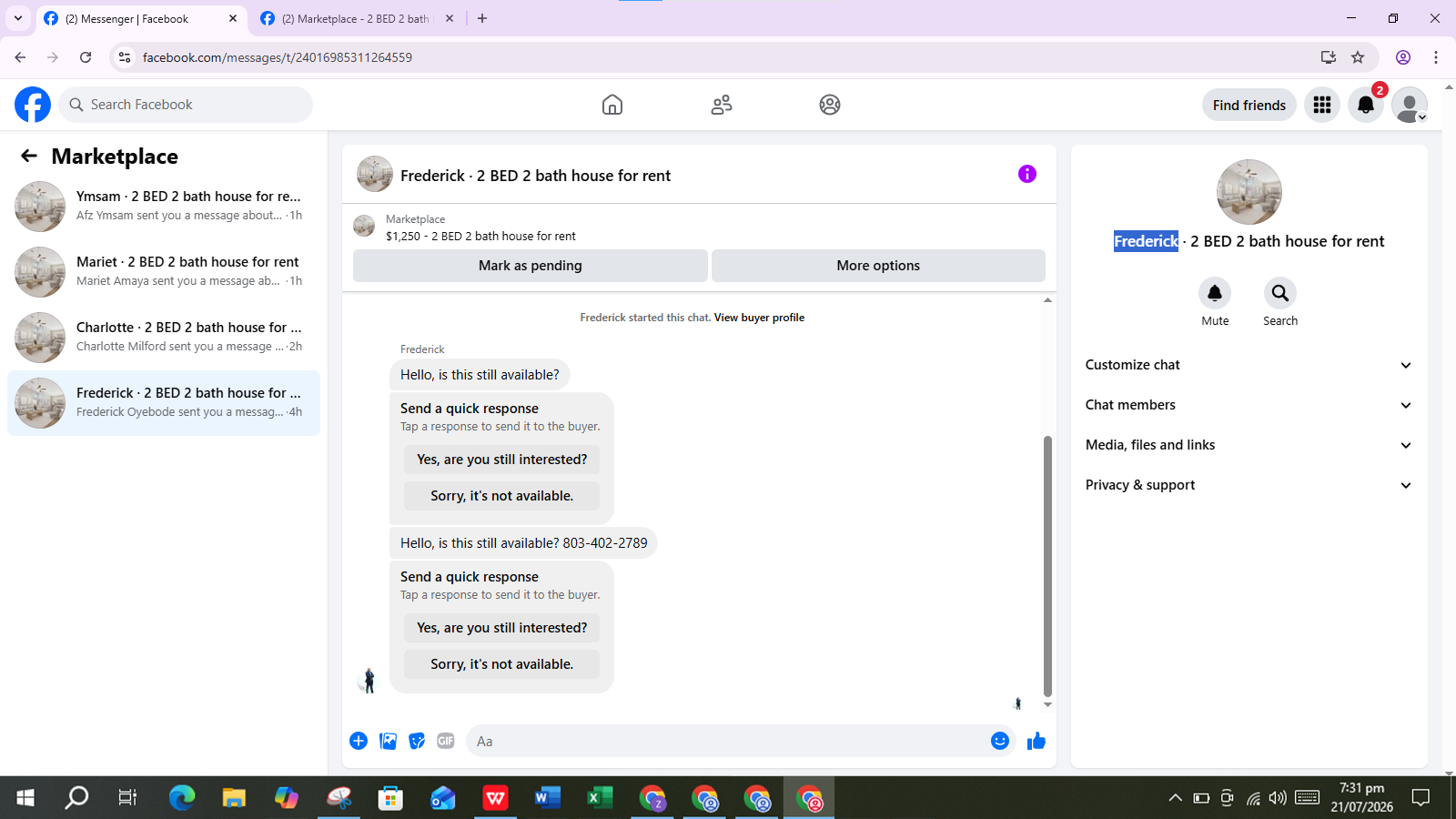Click the browser address bar URL
Image resolution: width=1456 pixels, height=819 pixels.
[x=278, y=57]
